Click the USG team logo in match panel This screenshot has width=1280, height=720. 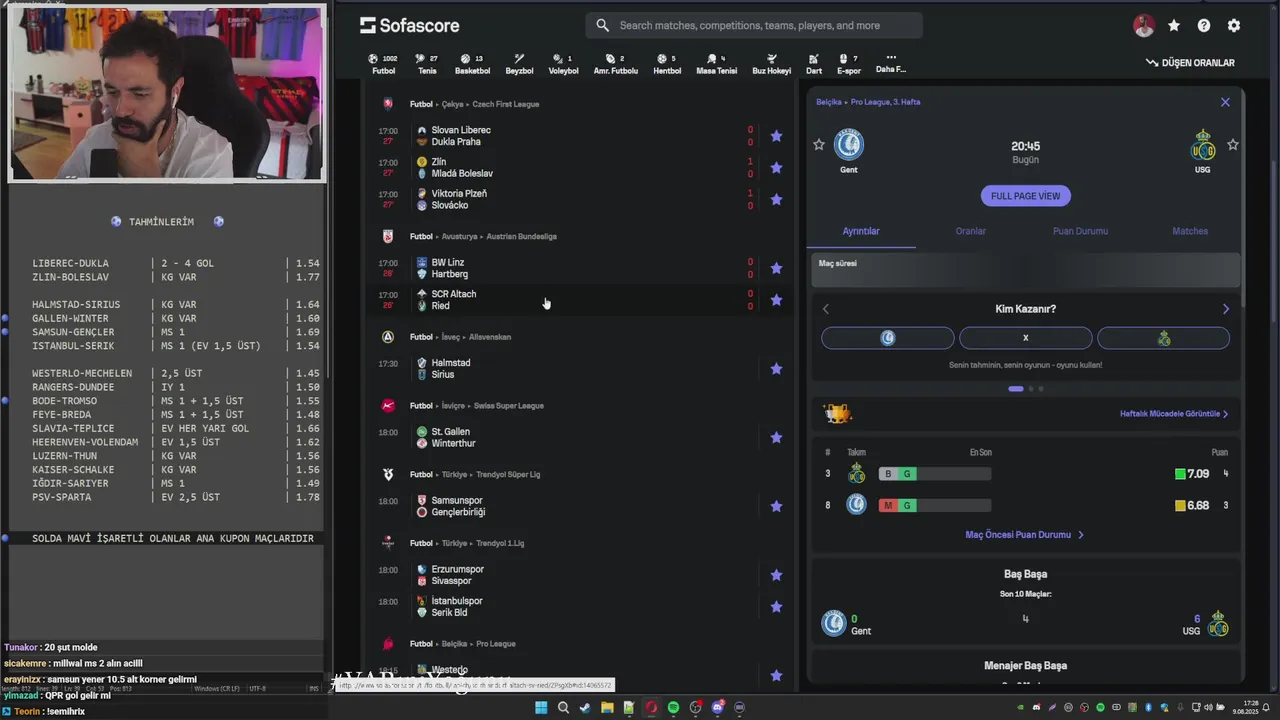point(1202,145)
